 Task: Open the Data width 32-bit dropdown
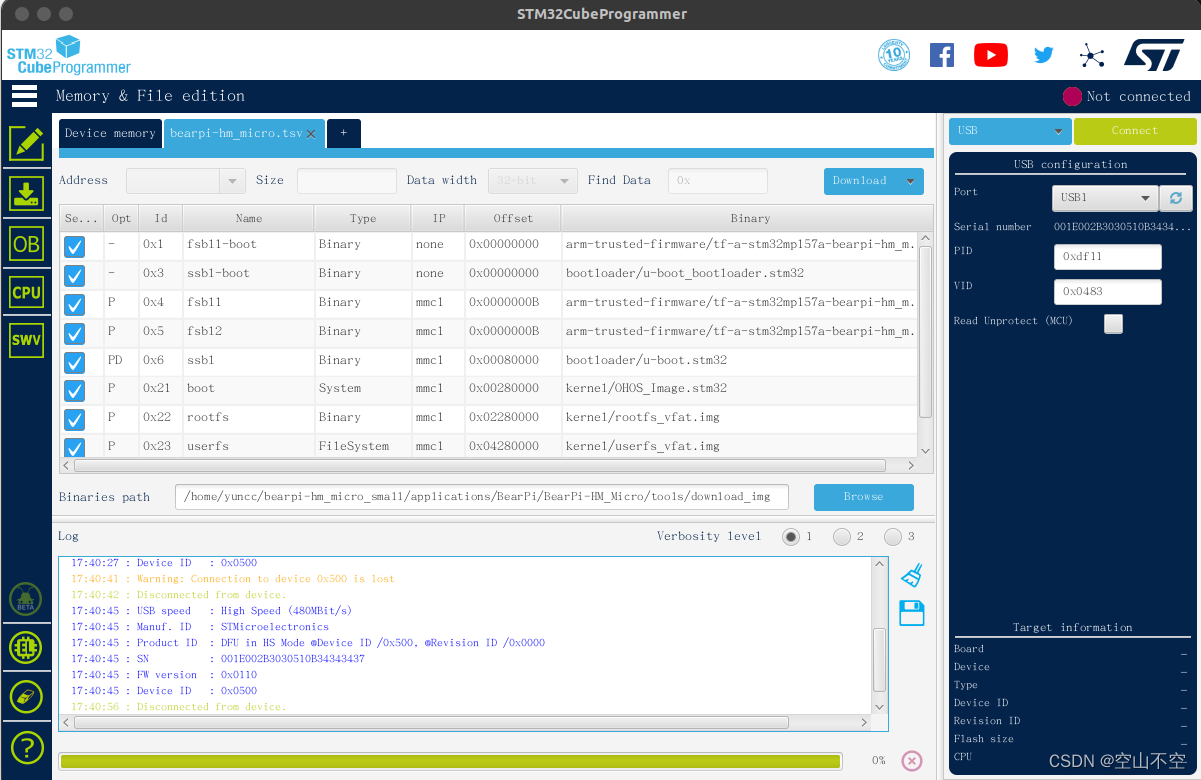(533, 181)
